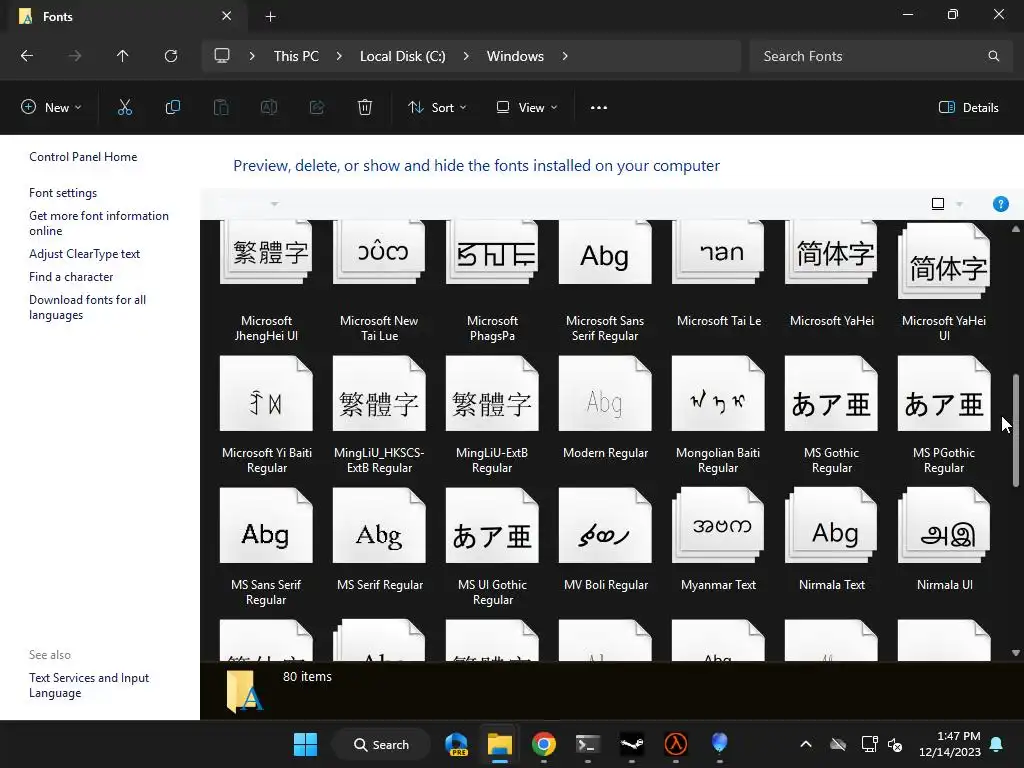Click Download fonts for all languages
The image size is (1024, 768).
pos(88,307)
